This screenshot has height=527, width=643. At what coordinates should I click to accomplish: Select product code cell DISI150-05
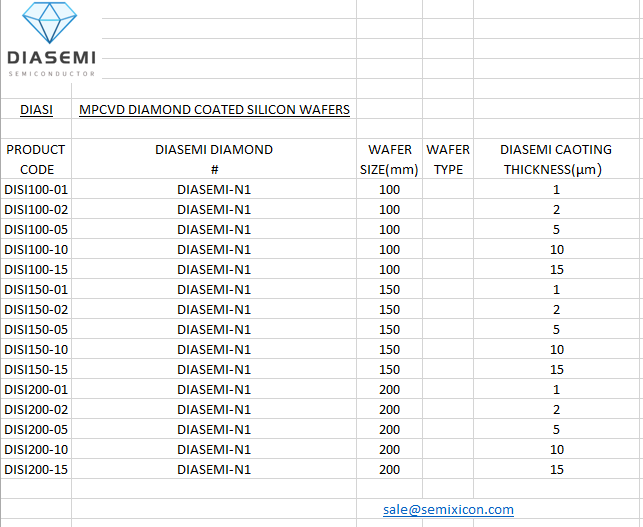(x=36, y=329)
